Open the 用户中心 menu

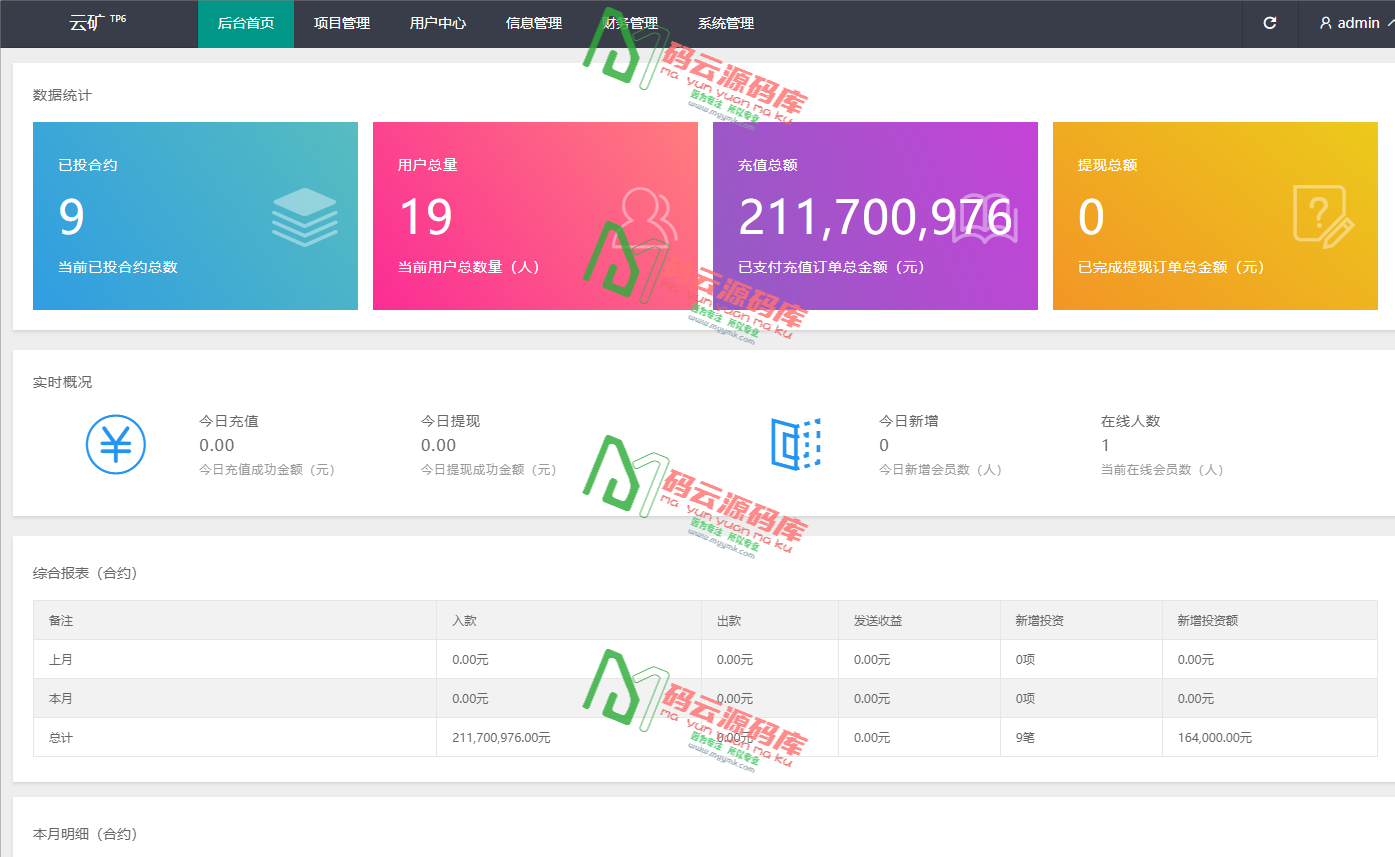click(x=438, y=23)
